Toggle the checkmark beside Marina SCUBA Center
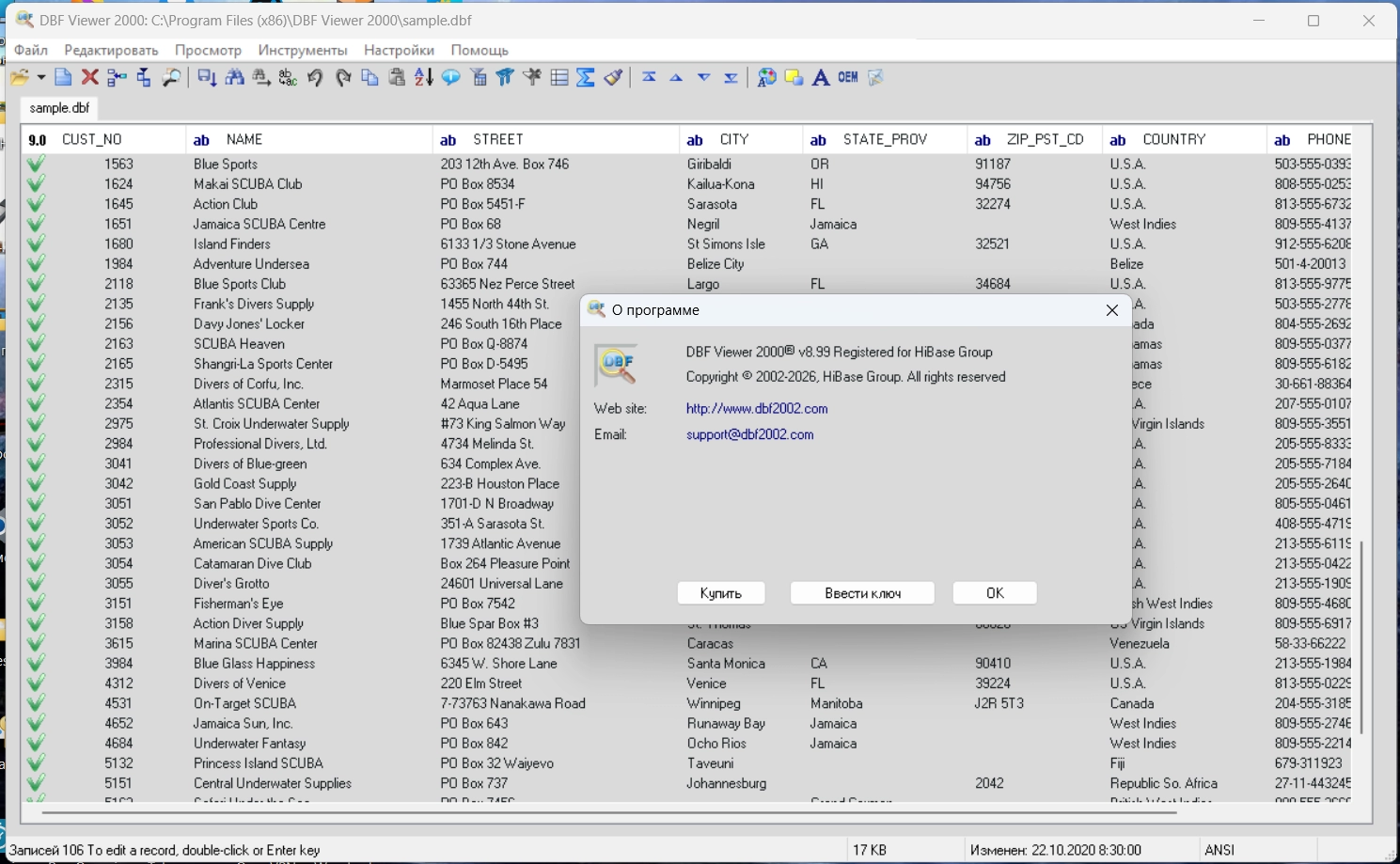Viewport: 1400px width, 864px height. (36, 644)
